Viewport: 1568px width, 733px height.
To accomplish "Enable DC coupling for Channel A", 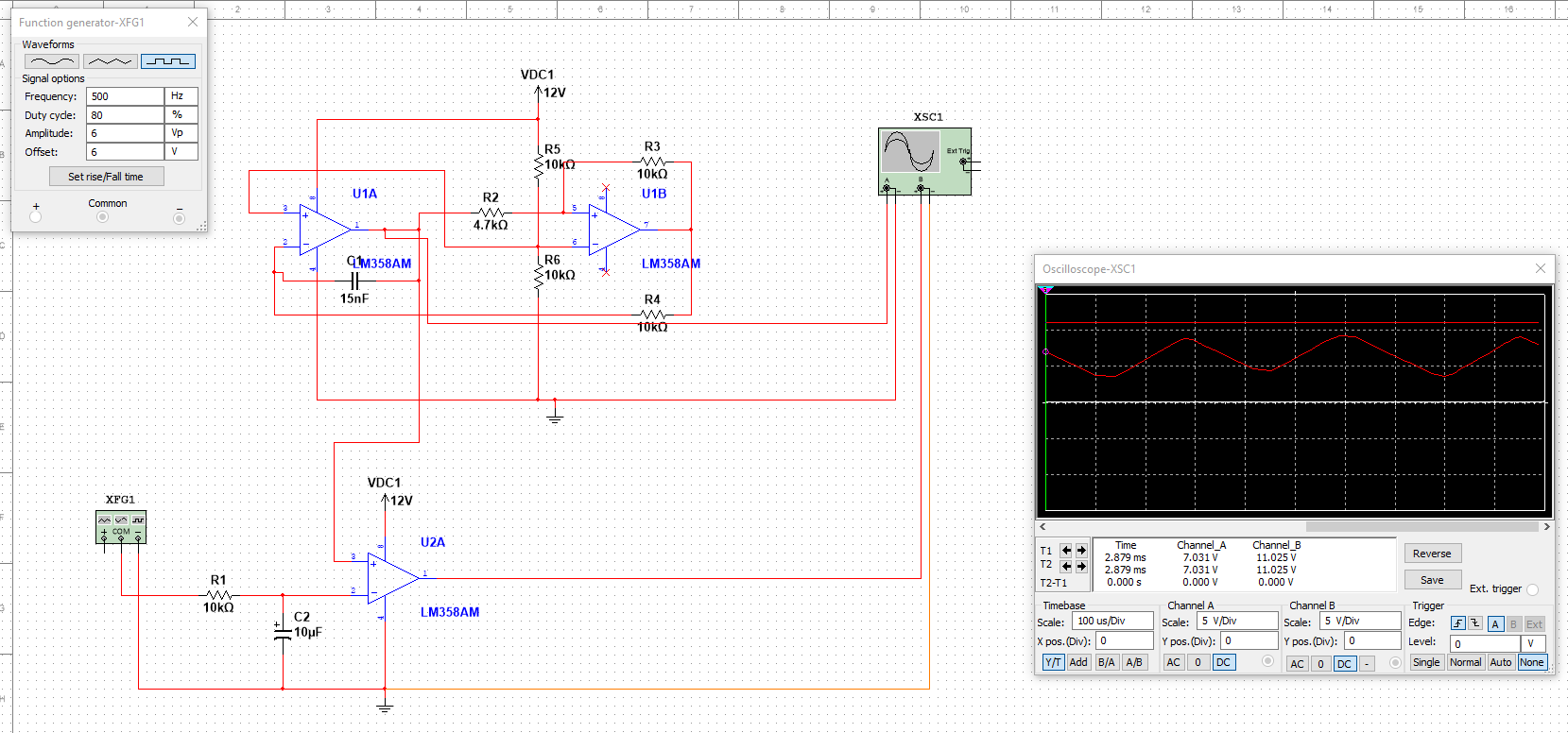I will point(1223,662).
